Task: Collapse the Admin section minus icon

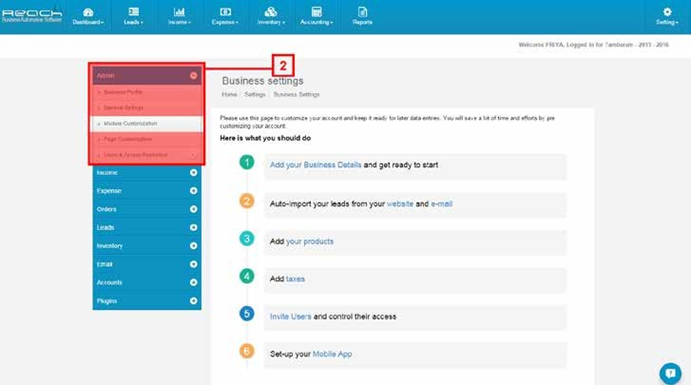Action: click(x=193, y=76)
